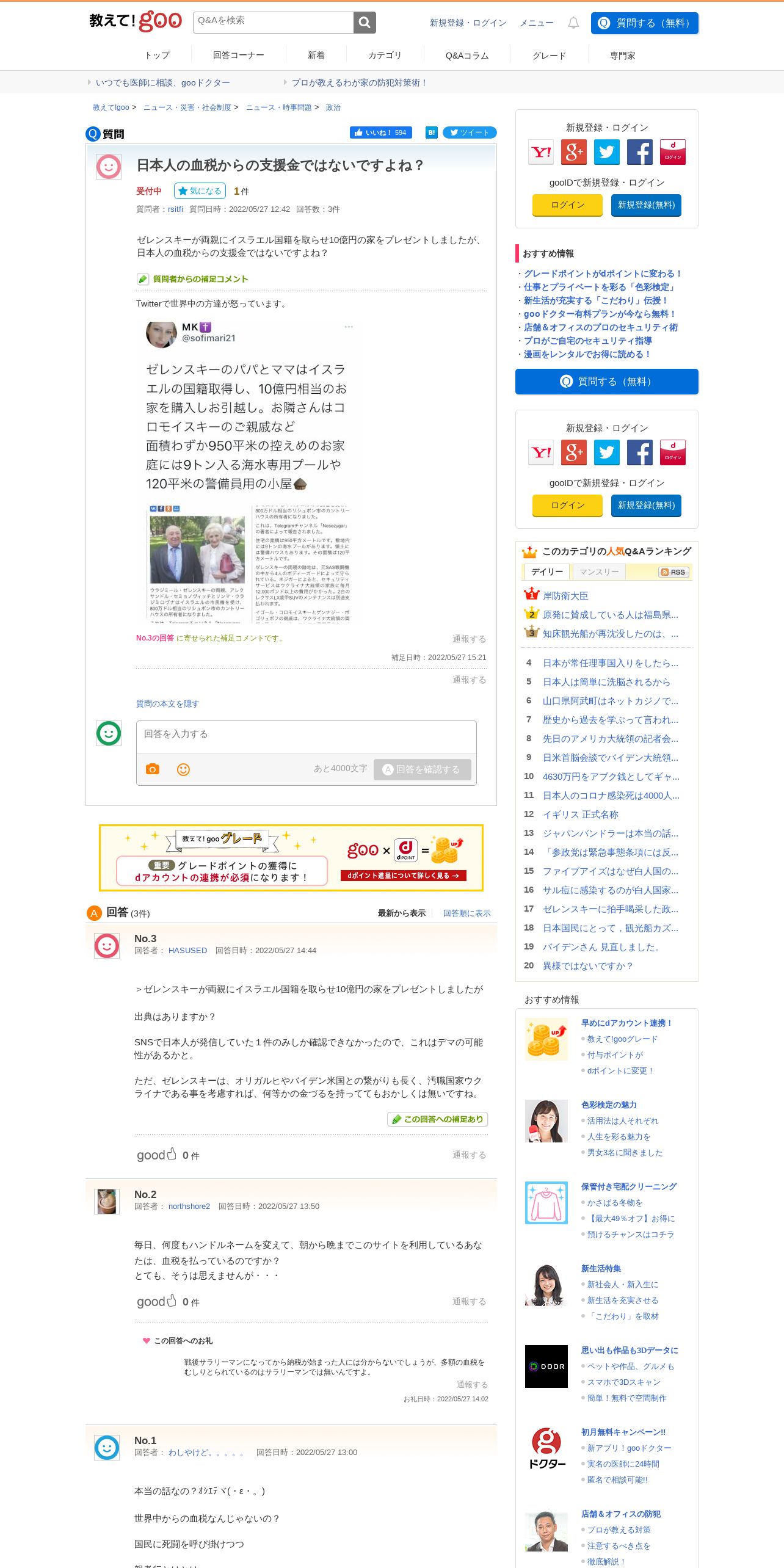Click the Yahoo icon in the second login box
Image resolution: width=784 pixels, height=1568 pixels.
[541, 452]
